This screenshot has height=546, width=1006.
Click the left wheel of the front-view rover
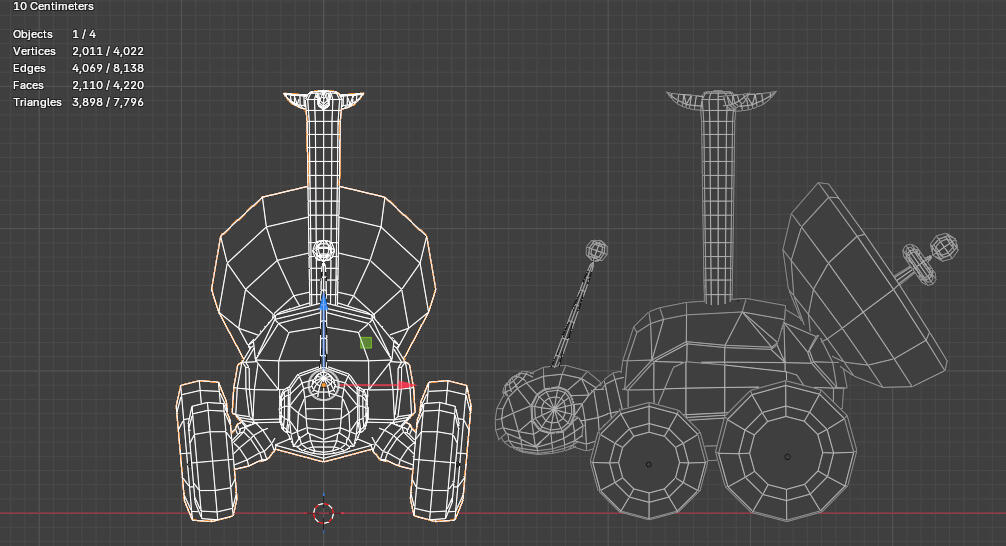[204, 449]
